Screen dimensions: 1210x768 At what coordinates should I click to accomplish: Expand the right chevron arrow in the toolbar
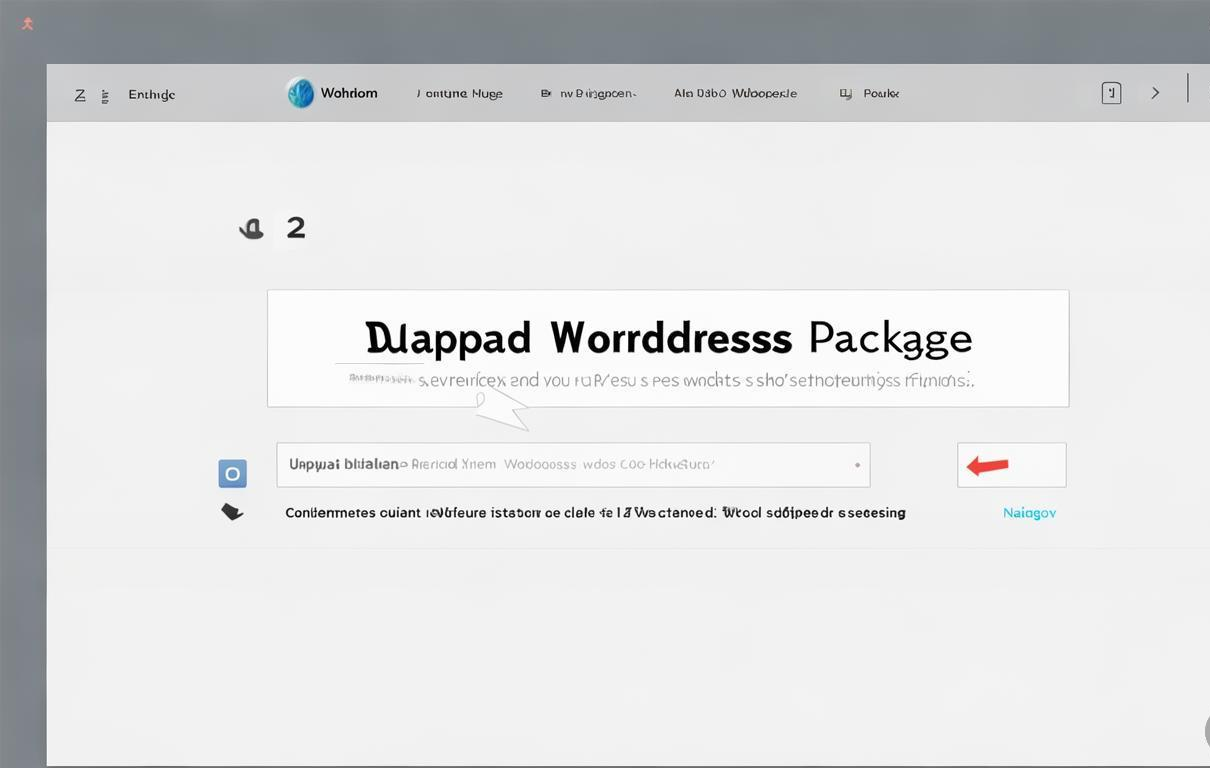point(1155,93)
